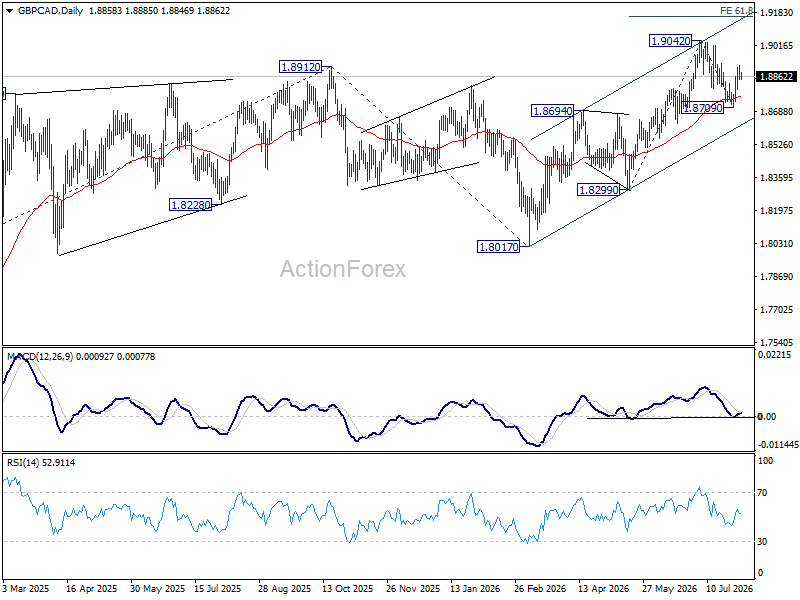Click the 1.87090 price label
Image resolution: width=800 pixels, height=600 pixels.
[x=703, y=108]
